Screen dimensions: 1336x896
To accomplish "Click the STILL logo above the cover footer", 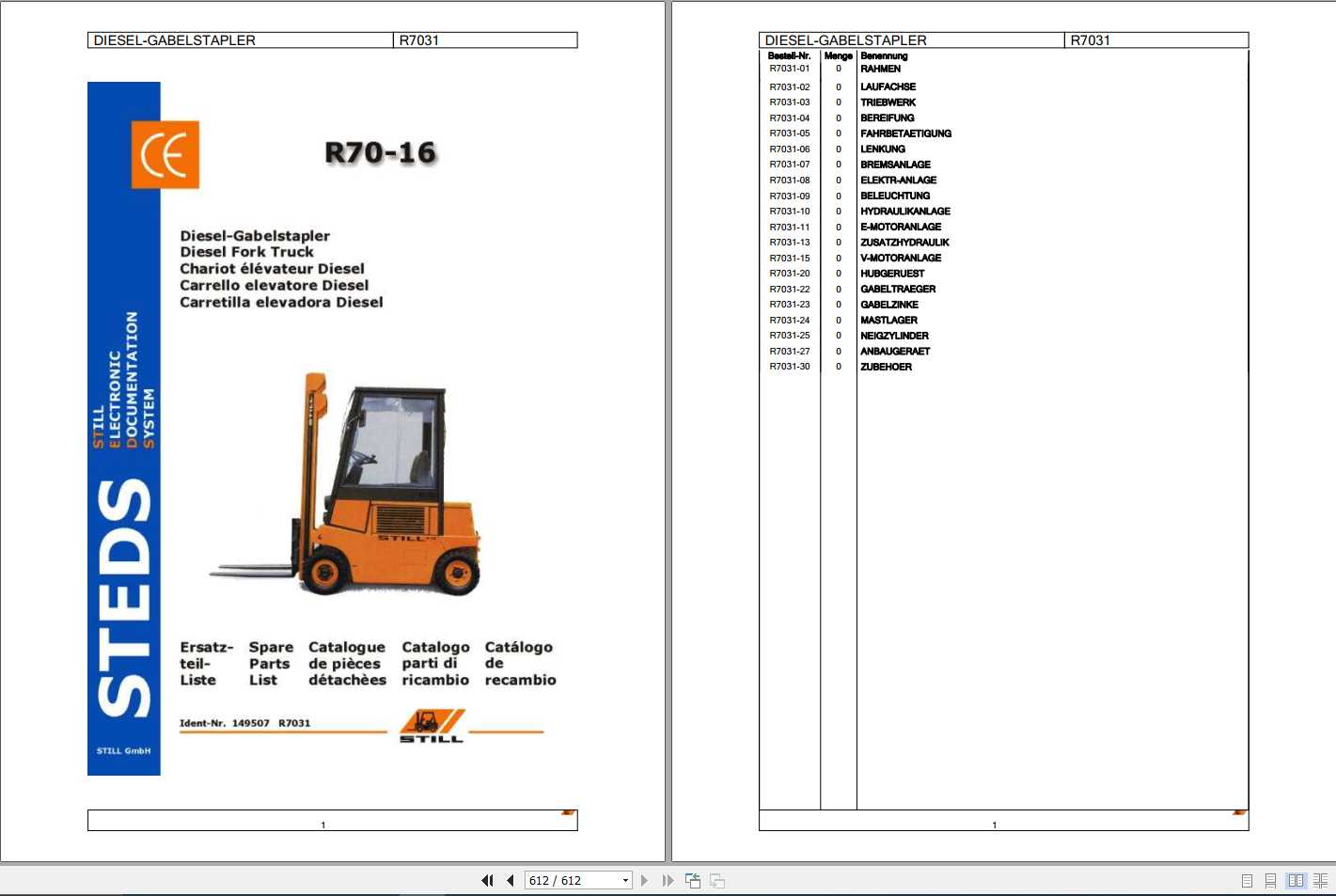I will [432, 727].
